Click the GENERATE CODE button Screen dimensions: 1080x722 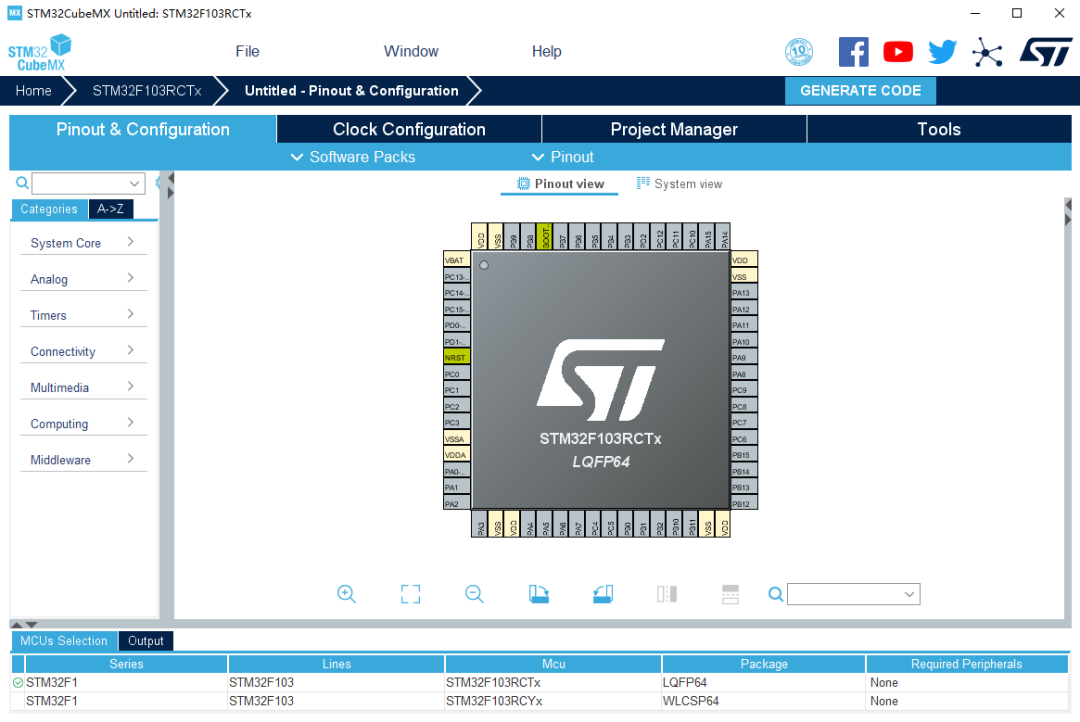[x=860, y=90]
